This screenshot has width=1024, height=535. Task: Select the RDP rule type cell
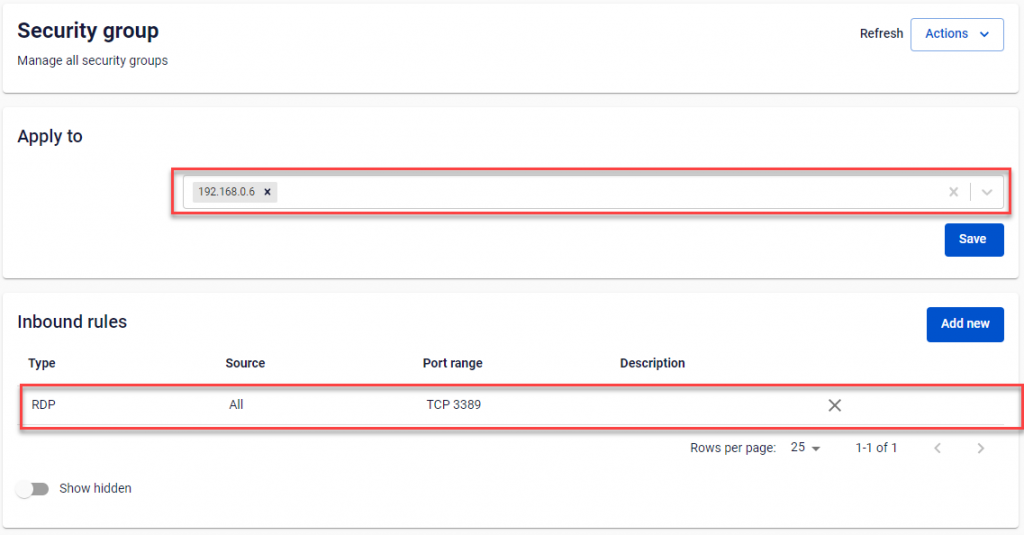point(43,405)
